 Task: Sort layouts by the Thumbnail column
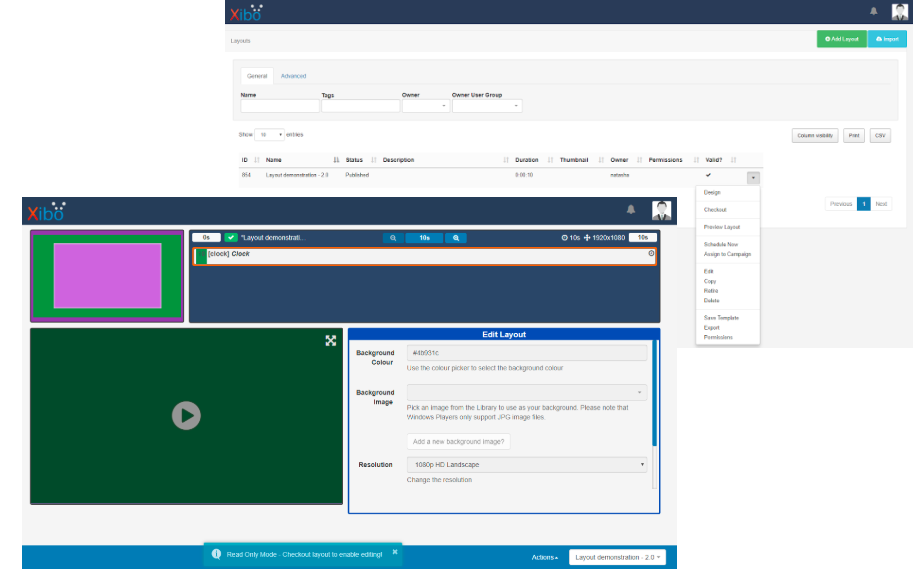pyautogui.click(x=581, y=160)
